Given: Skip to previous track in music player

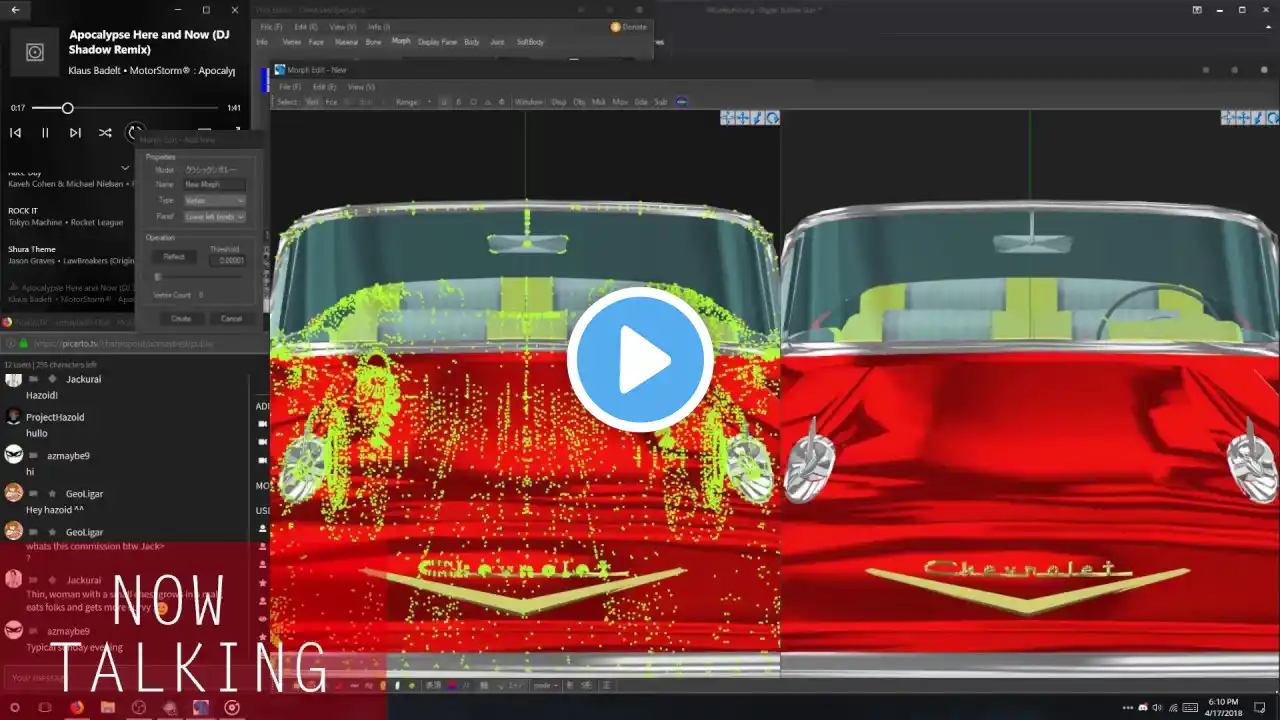Looking at the screenshot, I should click(x=15, y=132).
